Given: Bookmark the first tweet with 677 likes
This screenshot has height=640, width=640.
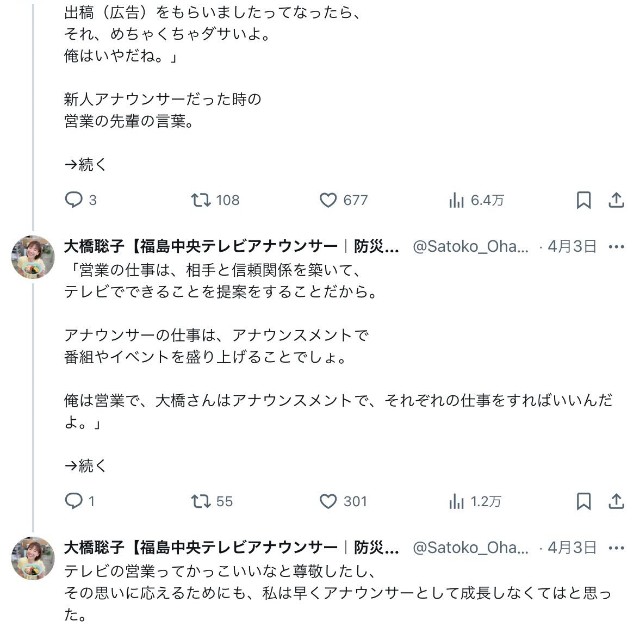Looking at the screenshot, I should pos(584,200).
